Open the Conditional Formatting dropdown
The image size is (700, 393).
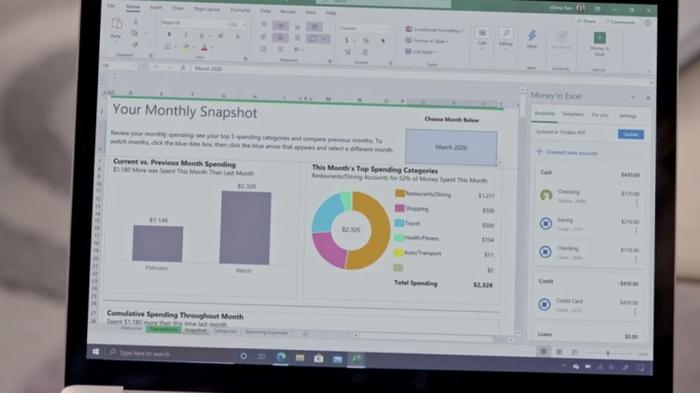(434, 30)
